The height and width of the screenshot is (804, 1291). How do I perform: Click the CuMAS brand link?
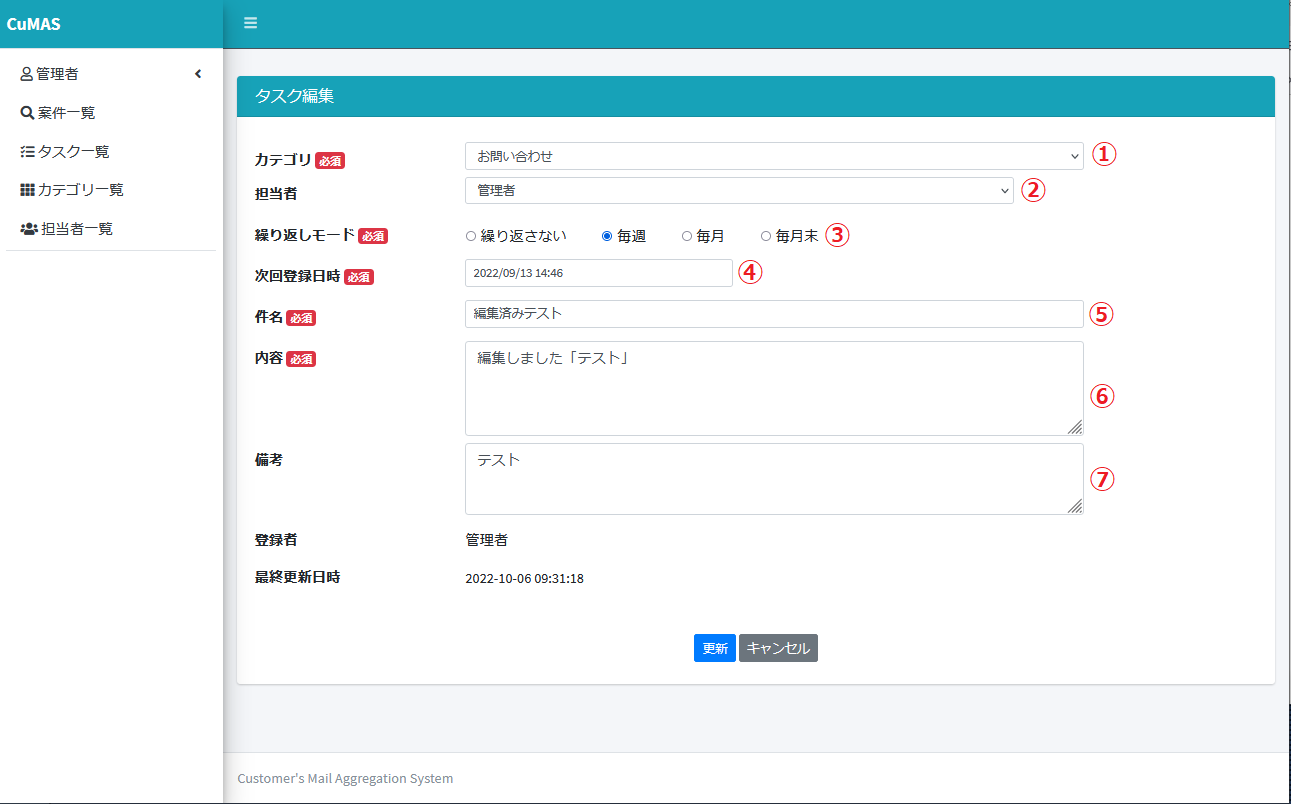point(34,24)
